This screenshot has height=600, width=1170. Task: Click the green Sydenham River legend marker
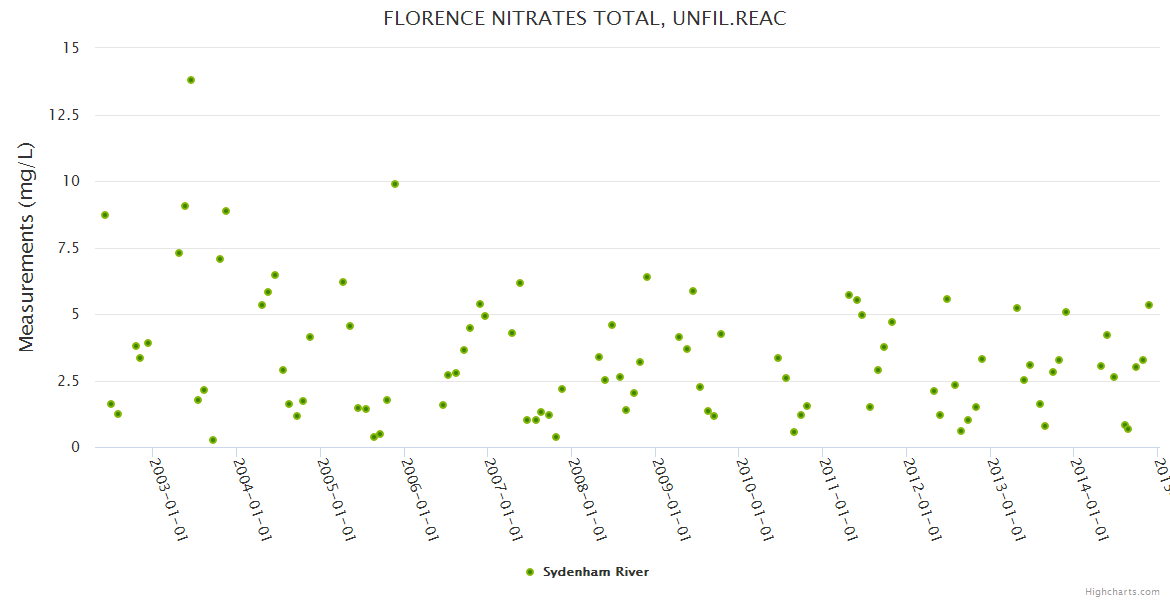(530, 572)
